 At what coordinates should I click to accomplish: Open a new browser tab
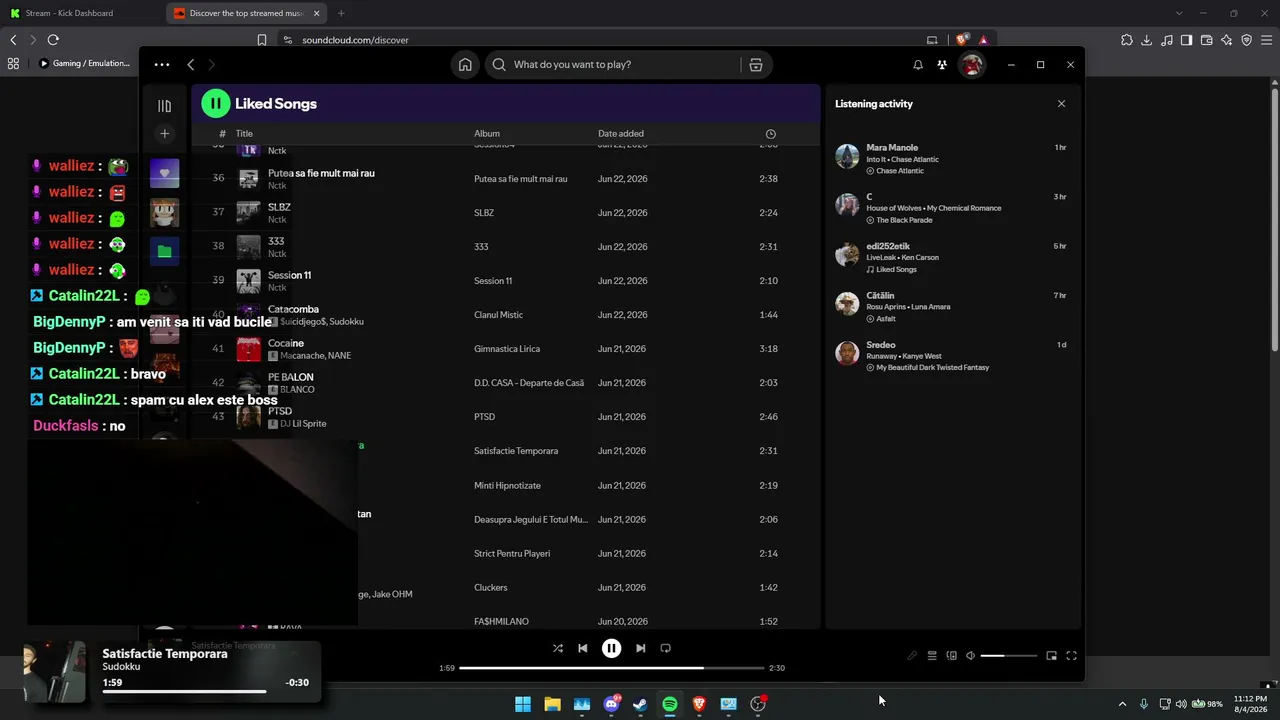341,13
